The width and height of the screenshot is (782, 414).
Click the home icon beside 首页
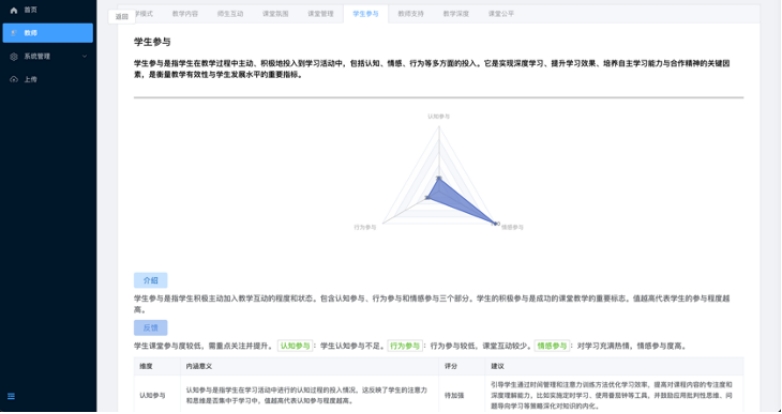(14, 10)
